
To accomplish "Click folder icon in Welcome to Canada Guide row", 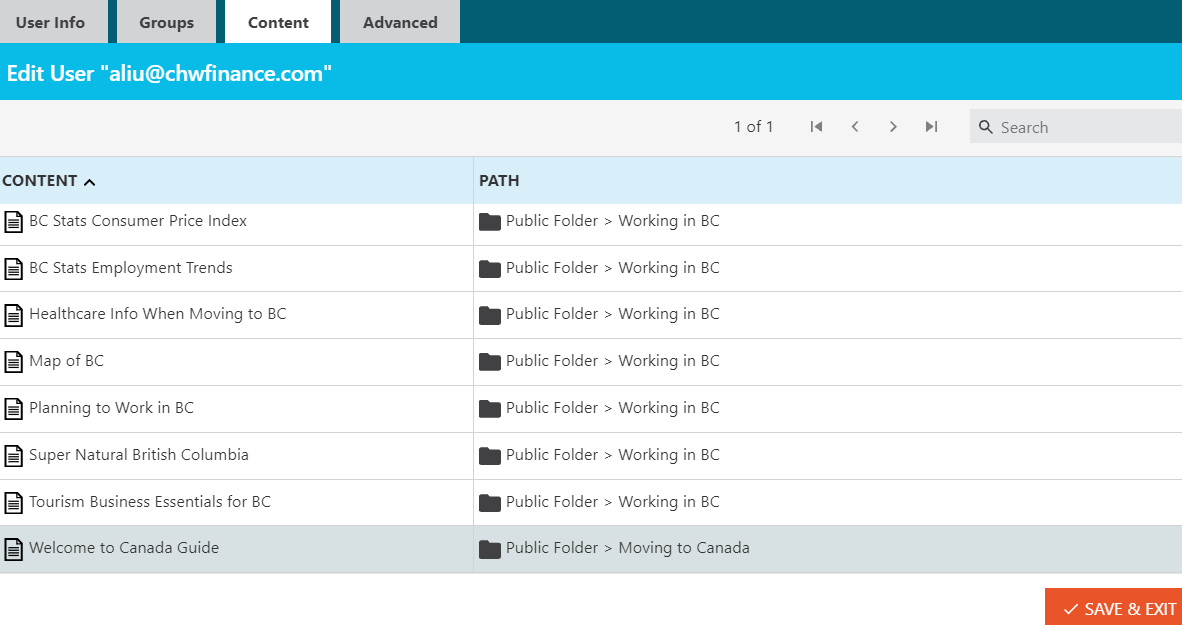I will 490,549.
